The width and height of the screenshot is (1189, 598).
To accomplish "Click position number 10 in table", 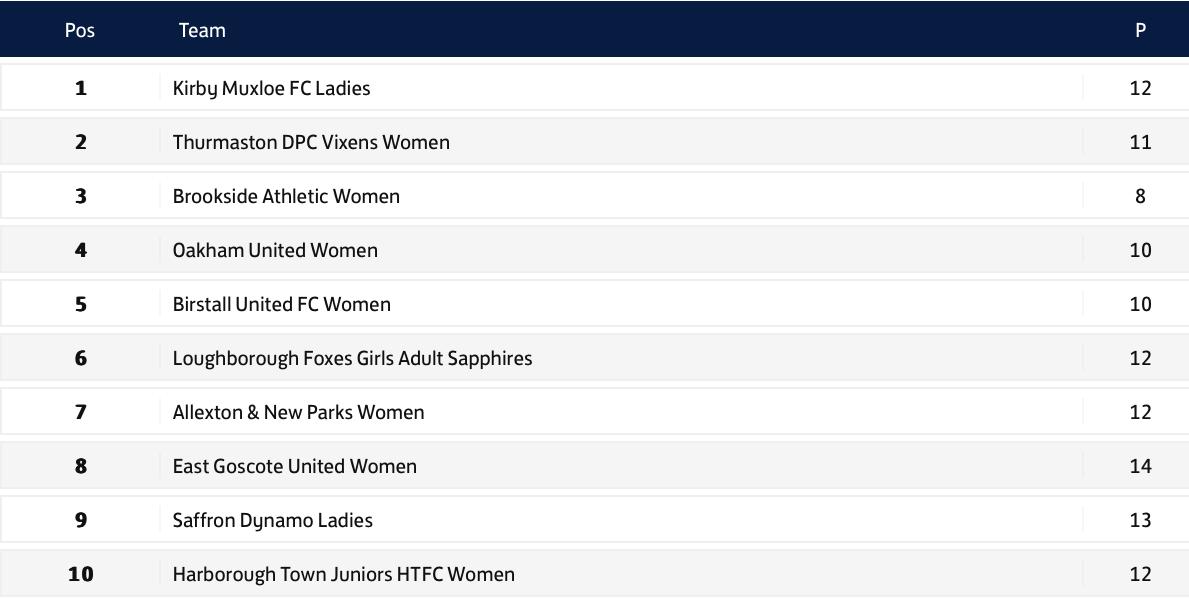I will tap(80, 575).
